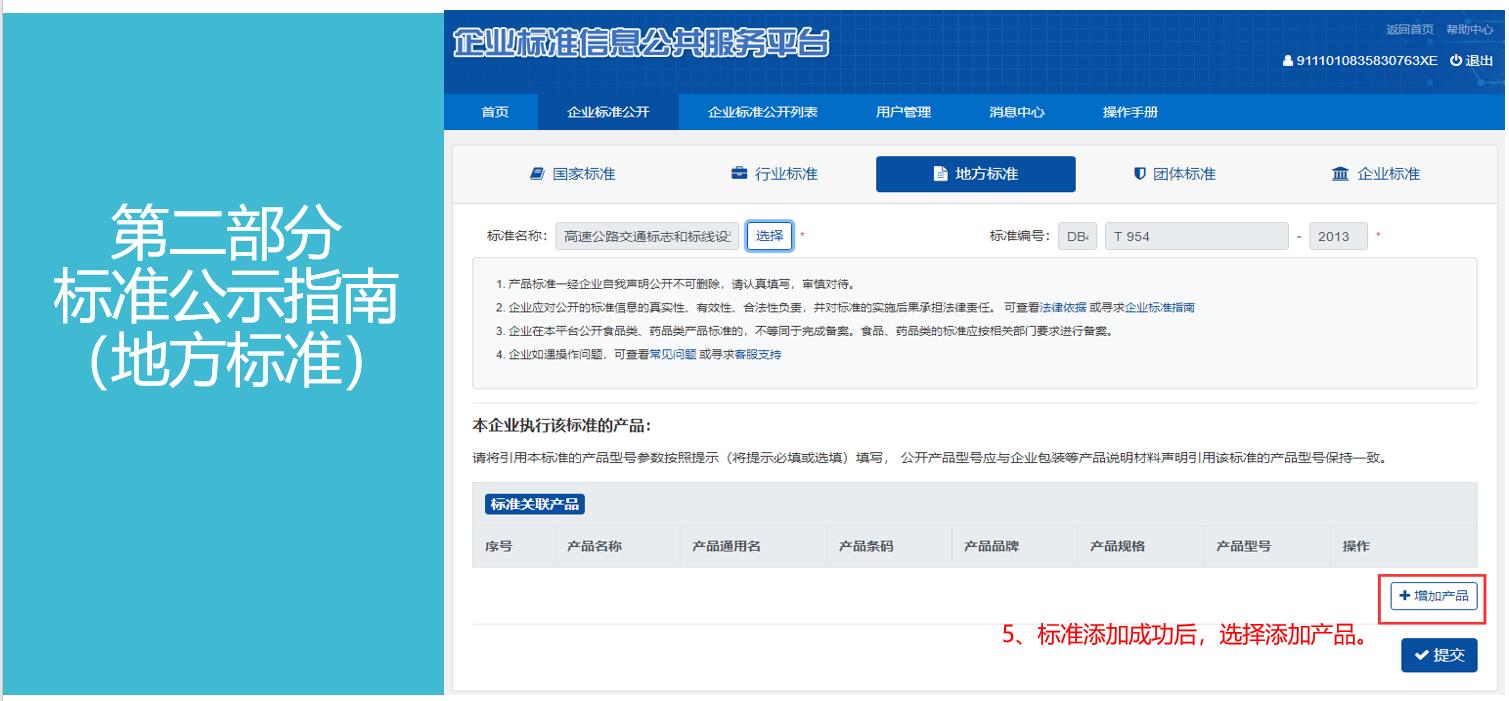Image resolution: width=1509 pixels, height=701 pixels.
Task: Open the 客服支持 link
Action: pos(758,355)
